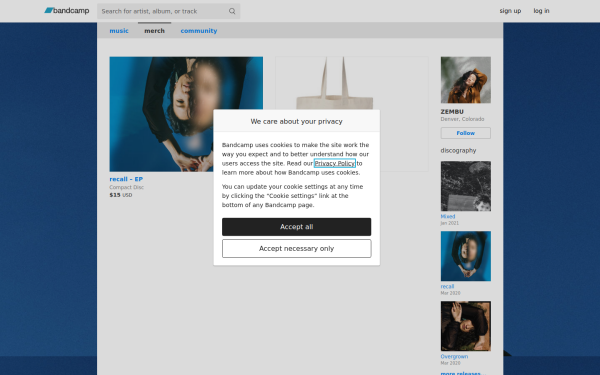The image size is (600, 375).
Task: Open the recall – EP cover image
Action: tap(186, 114)
